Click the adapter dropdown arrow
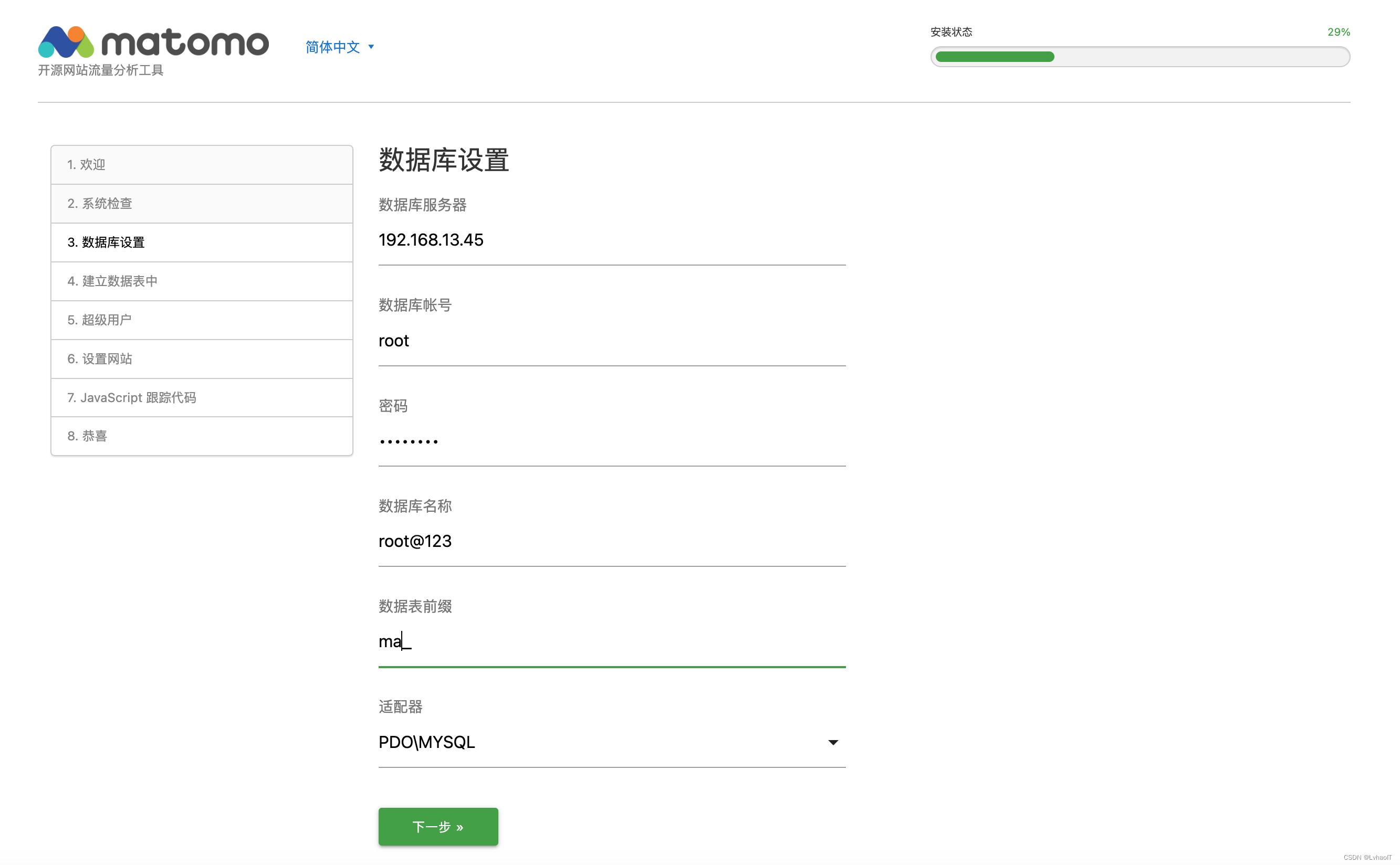 (x=833, y=743)
